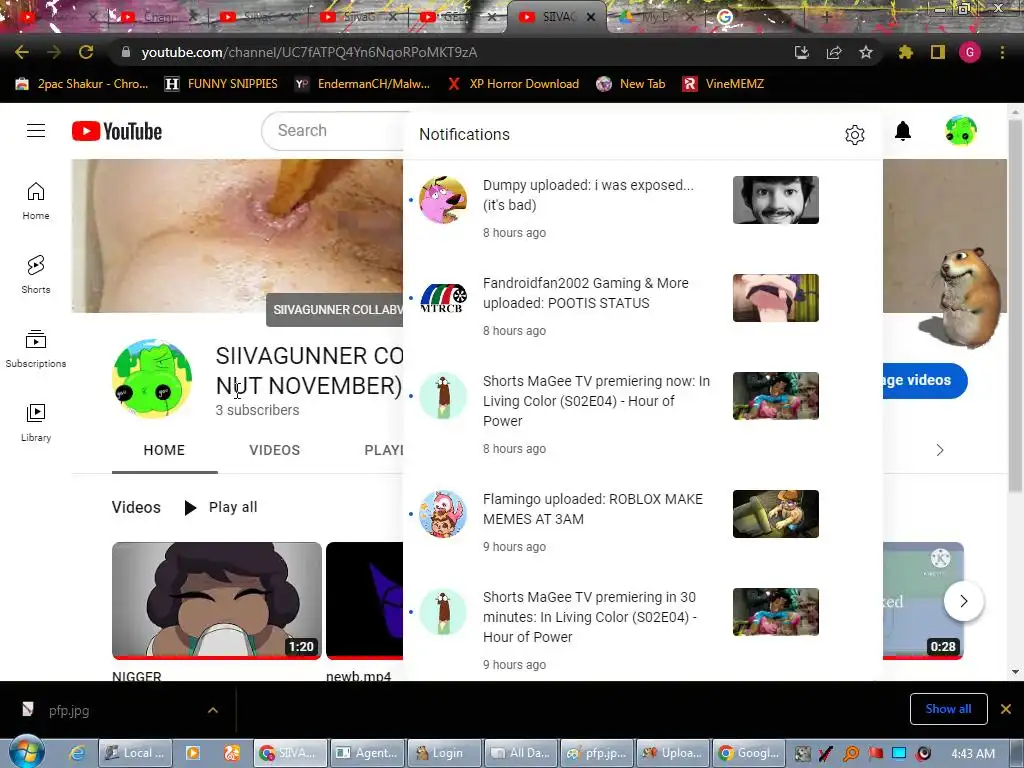
Task: Open notification settings gear icon
Action: click(x=855, y=135)
